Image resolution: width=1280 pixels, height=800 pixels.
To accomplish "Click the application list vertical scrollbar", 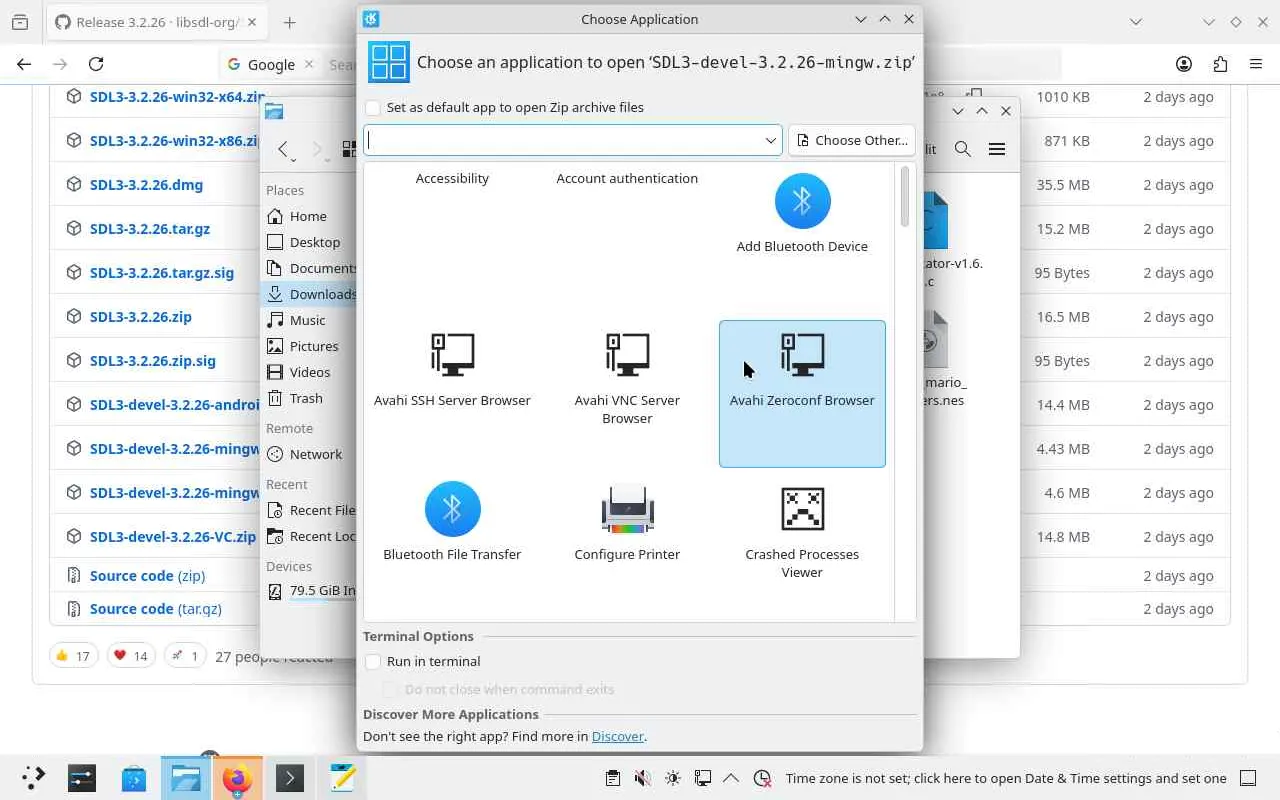I will point(905,196).
